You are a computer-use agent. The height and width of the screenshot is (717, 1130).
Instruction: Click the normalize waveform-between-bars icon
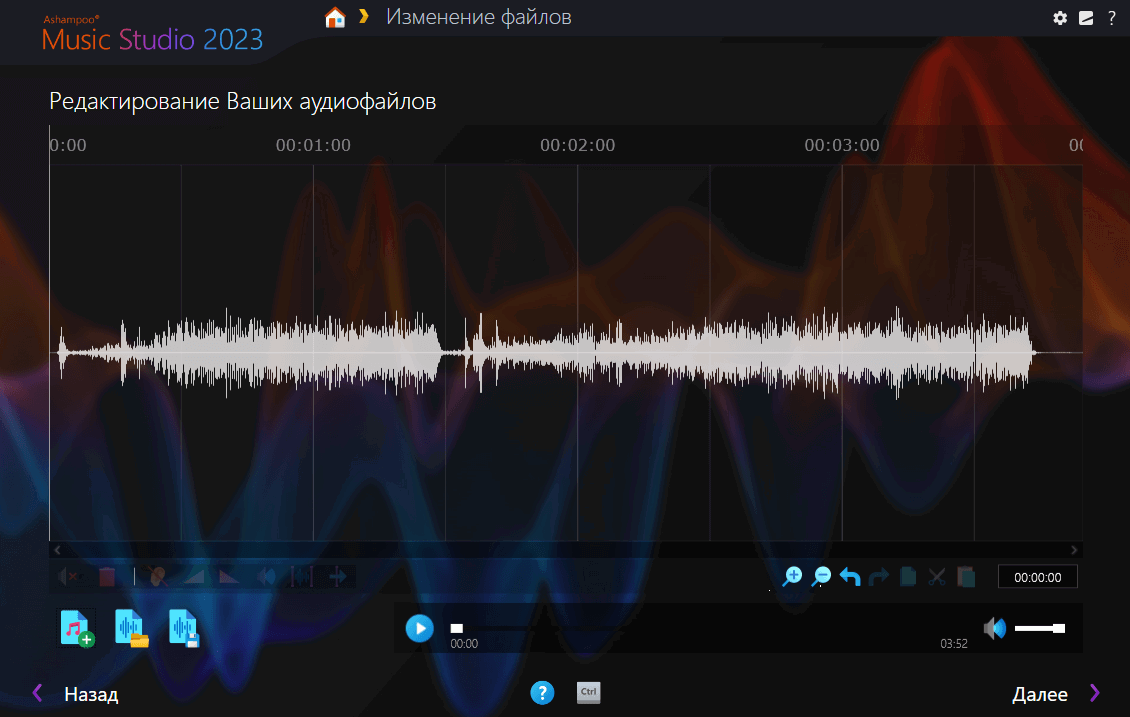pyautogui.click(x=302, y=576)
